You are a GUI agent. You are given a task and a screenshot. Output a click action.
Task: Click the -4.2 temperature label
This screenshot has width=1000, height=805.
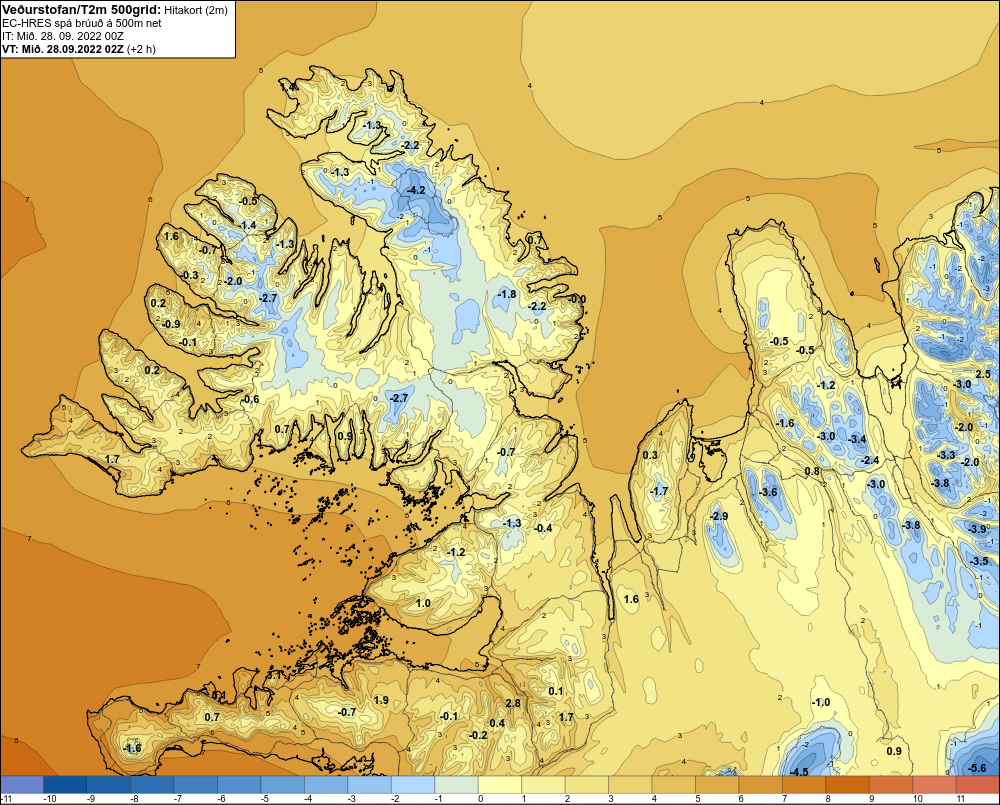tap(416, 190)
